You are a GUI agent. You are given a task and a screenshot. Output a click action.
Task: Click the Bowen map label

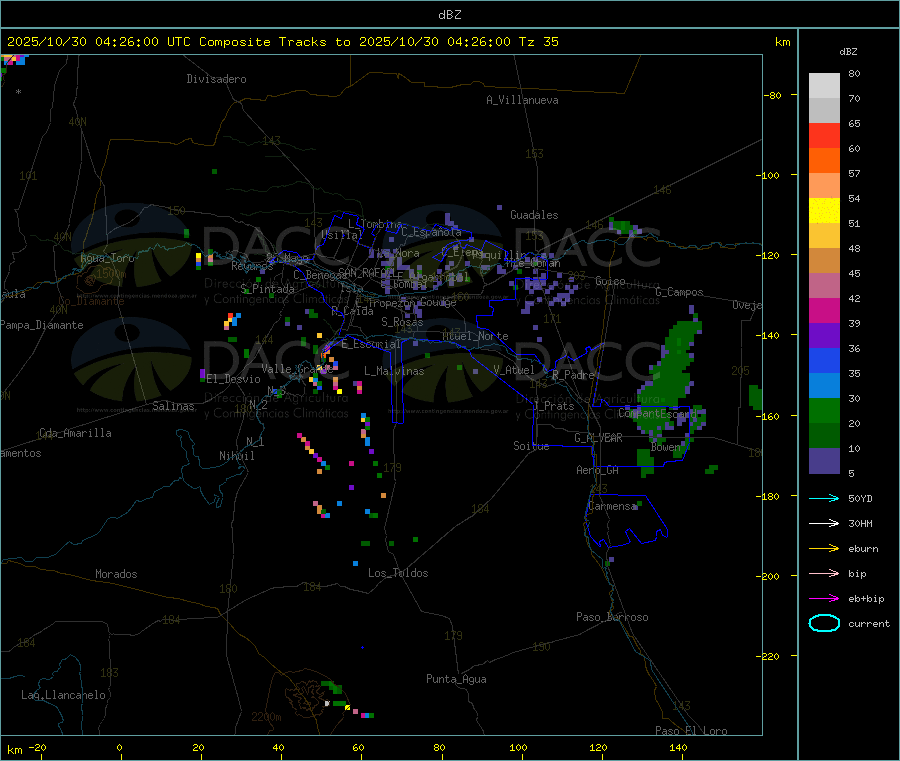665,447
